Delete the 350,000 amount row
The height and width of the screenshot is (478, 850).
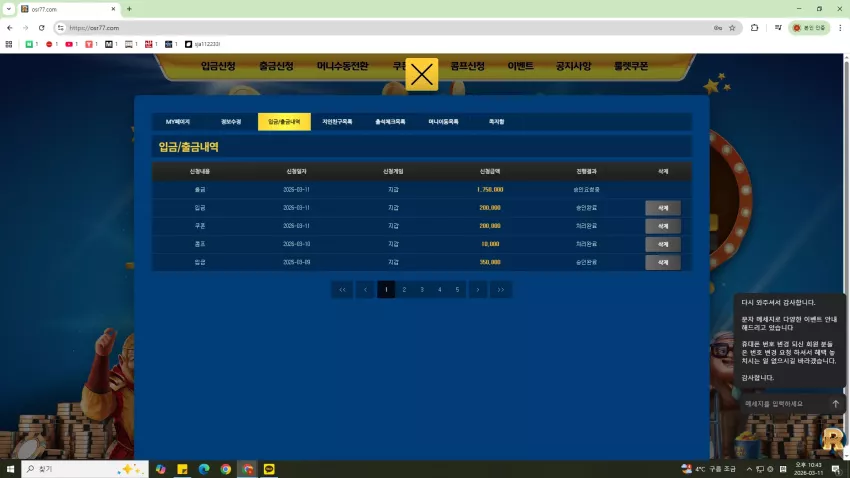pyautogui.click(x=662, y=262)
